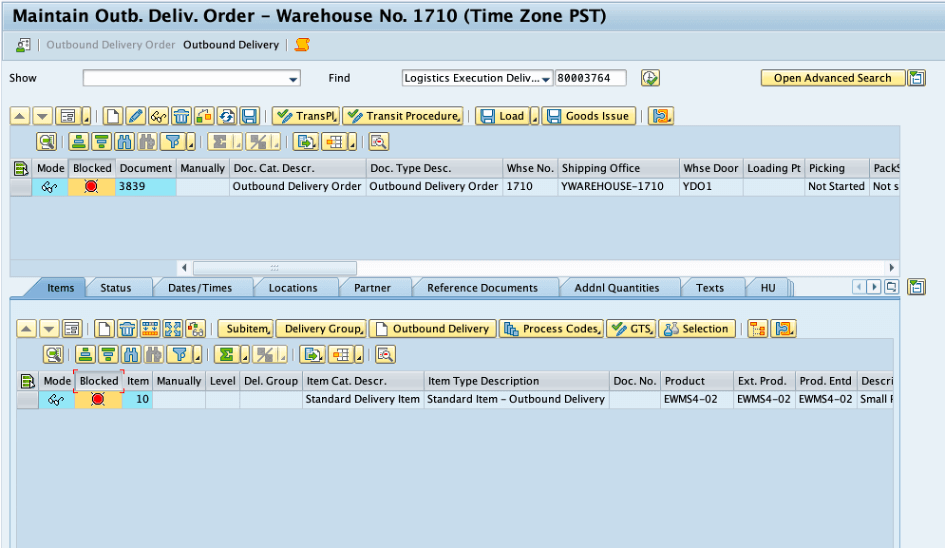The height and width of the screenshot is (550, 945).
Task: Open the Items tab
Action: point(60,288)
